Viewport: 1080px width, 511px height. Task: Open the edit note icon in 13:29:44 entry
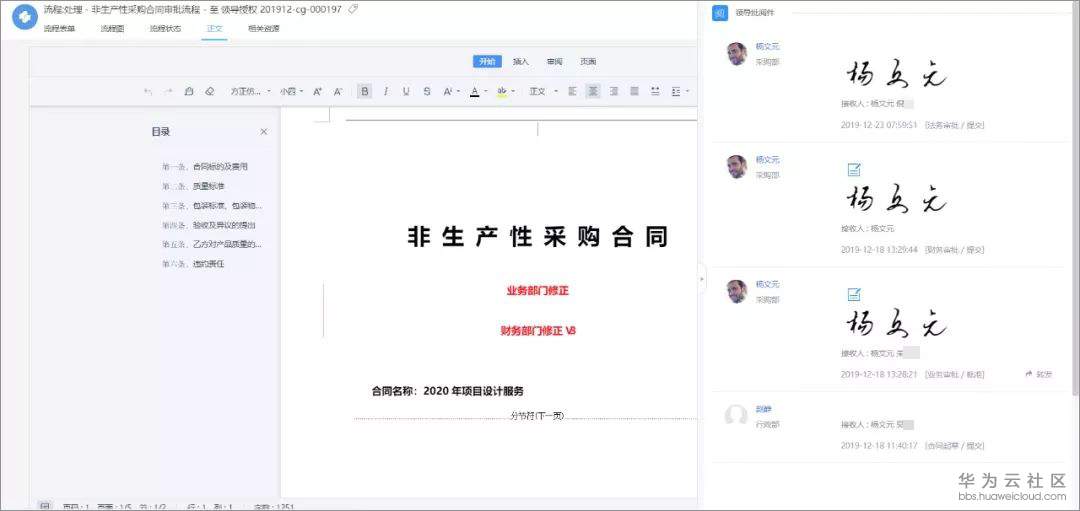tap(853, 169)
